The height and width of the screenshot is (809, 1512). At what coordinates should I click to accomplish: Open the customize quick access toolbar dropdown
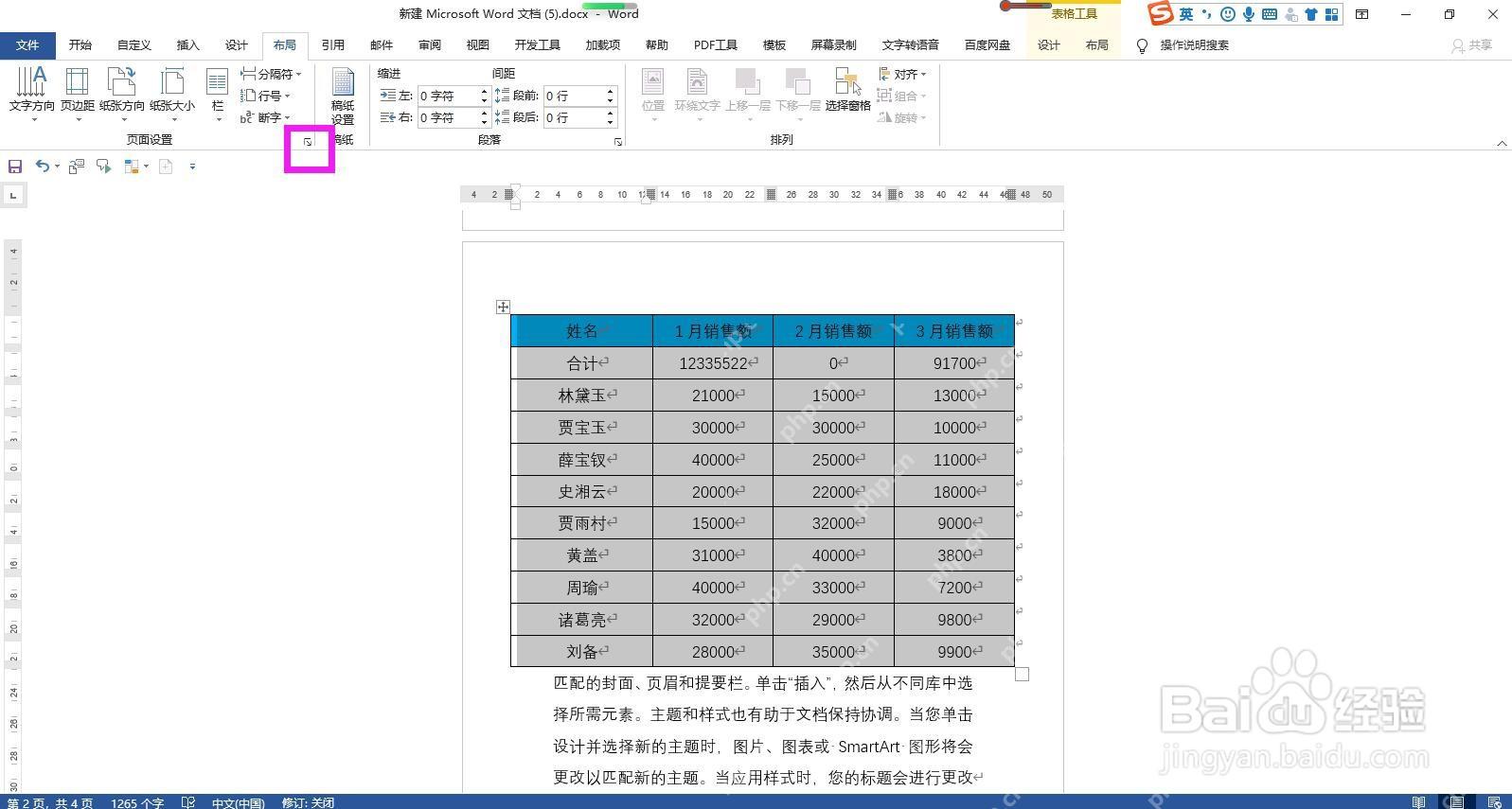tap(192, 167)
